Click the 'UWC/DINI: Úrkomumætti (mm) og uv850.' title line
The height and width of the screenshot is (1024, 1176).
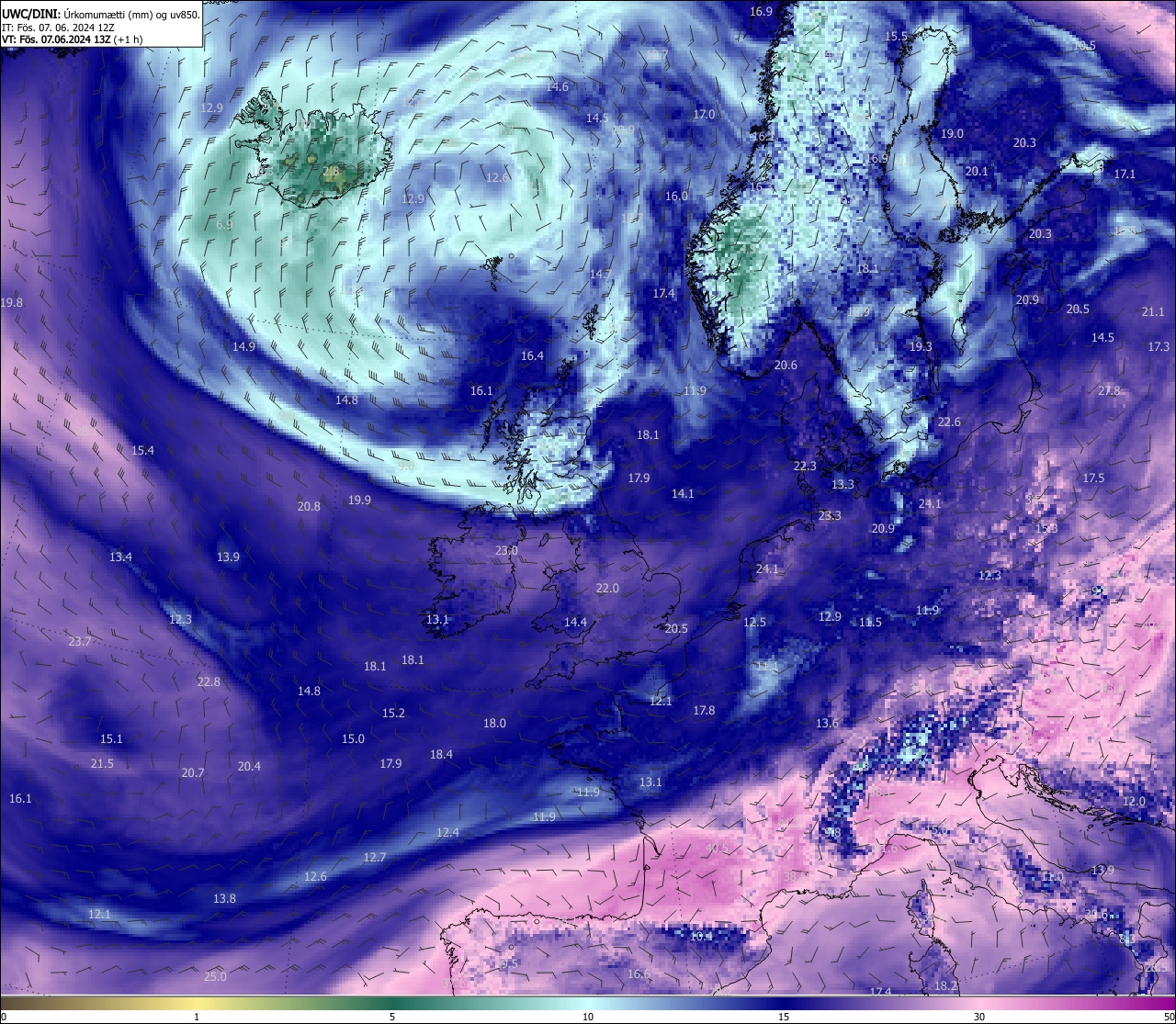point(100,15)
